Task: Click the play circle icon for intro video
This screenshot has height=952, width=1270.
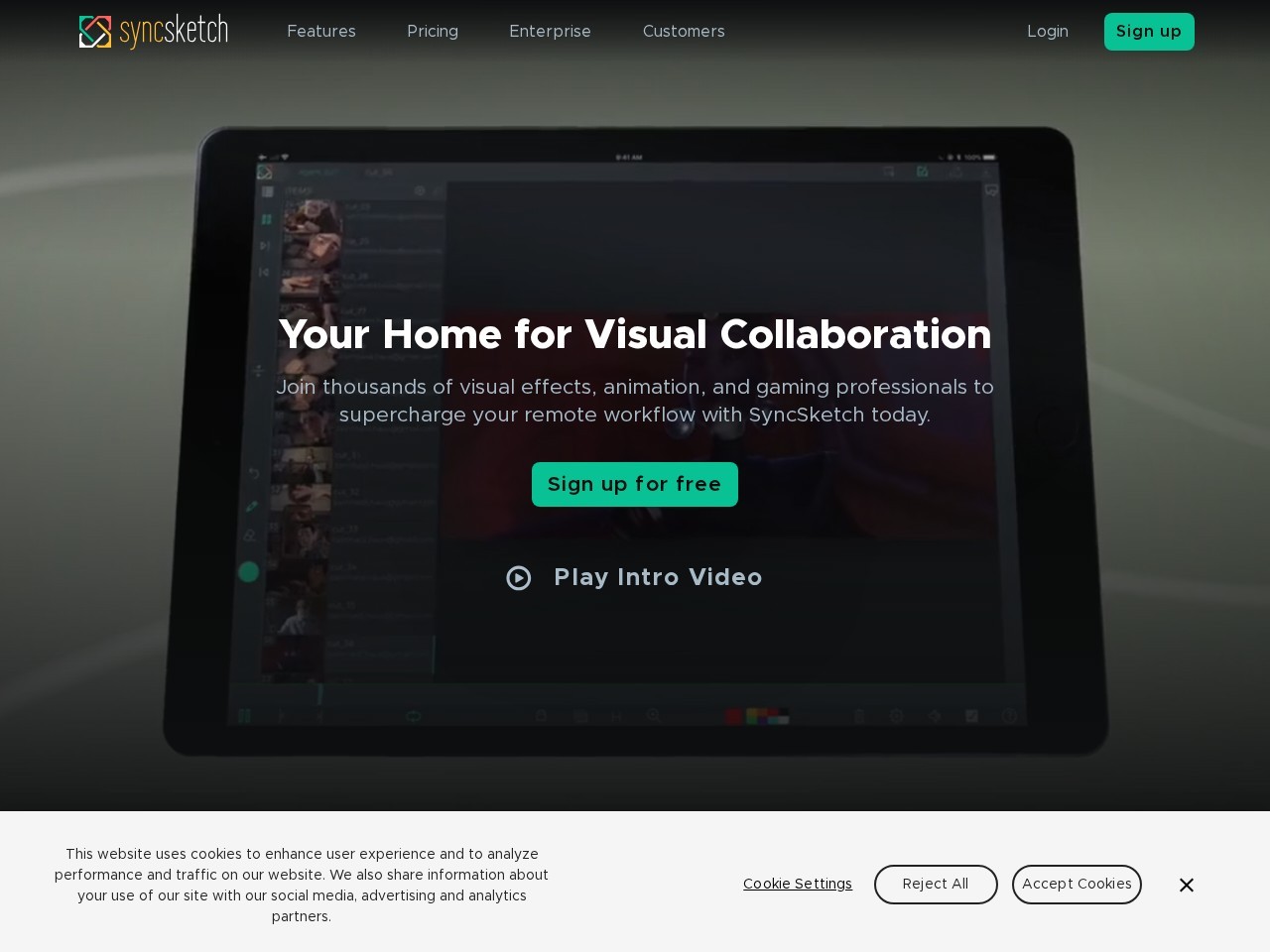Action: (519, 578)
